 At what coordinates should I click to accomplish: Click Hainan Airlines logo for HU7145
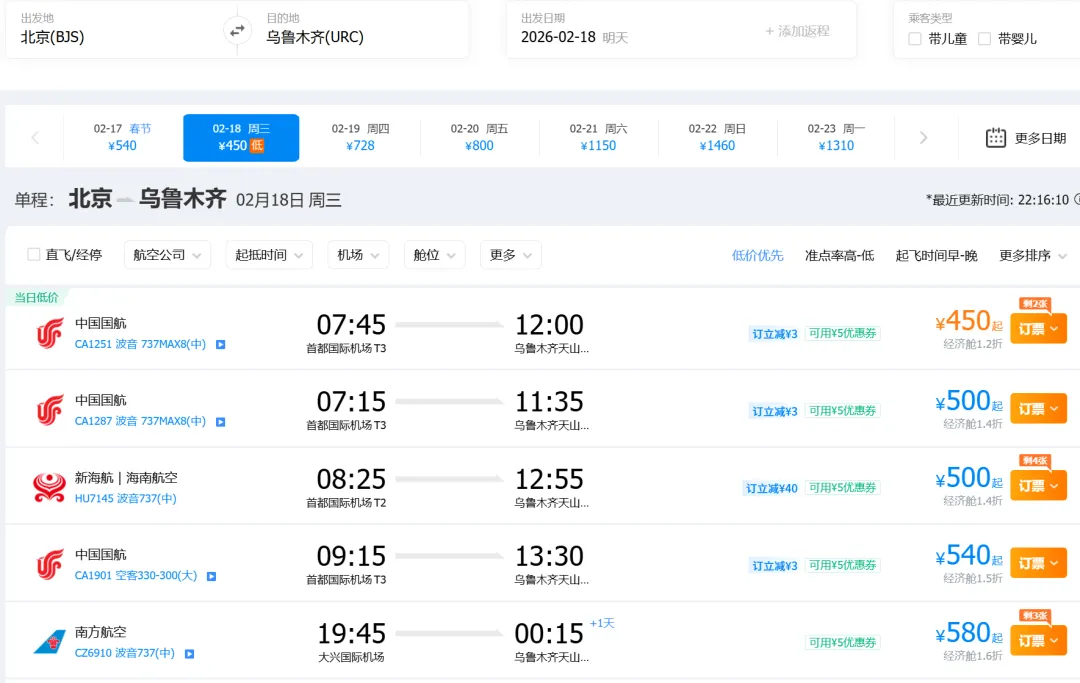pos(50,487)
